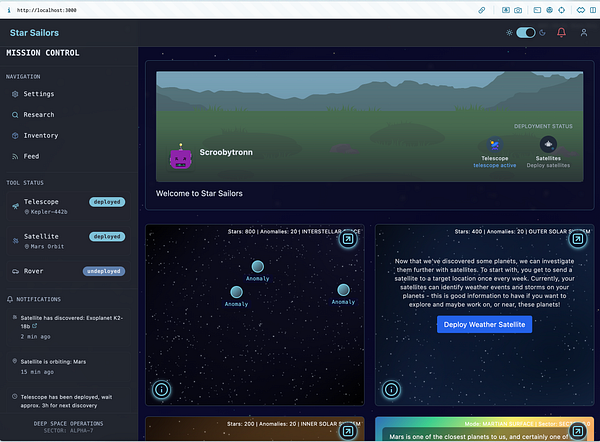Click the 2 min ago timestamp
This screenshot has height=442, width=600.
35,337
